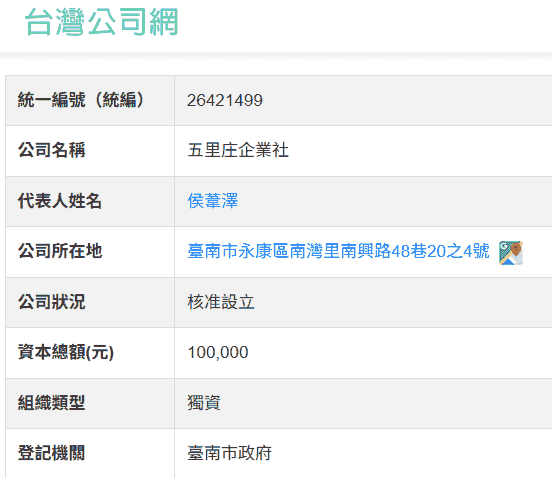Click the 登記機關 label cell
The image size is (552, 478).
90,453
